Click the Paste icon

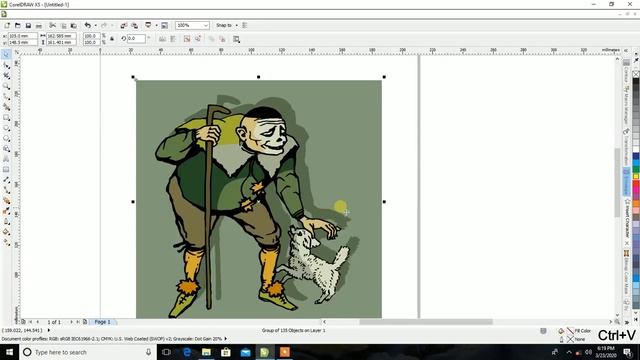pos(73,25)
